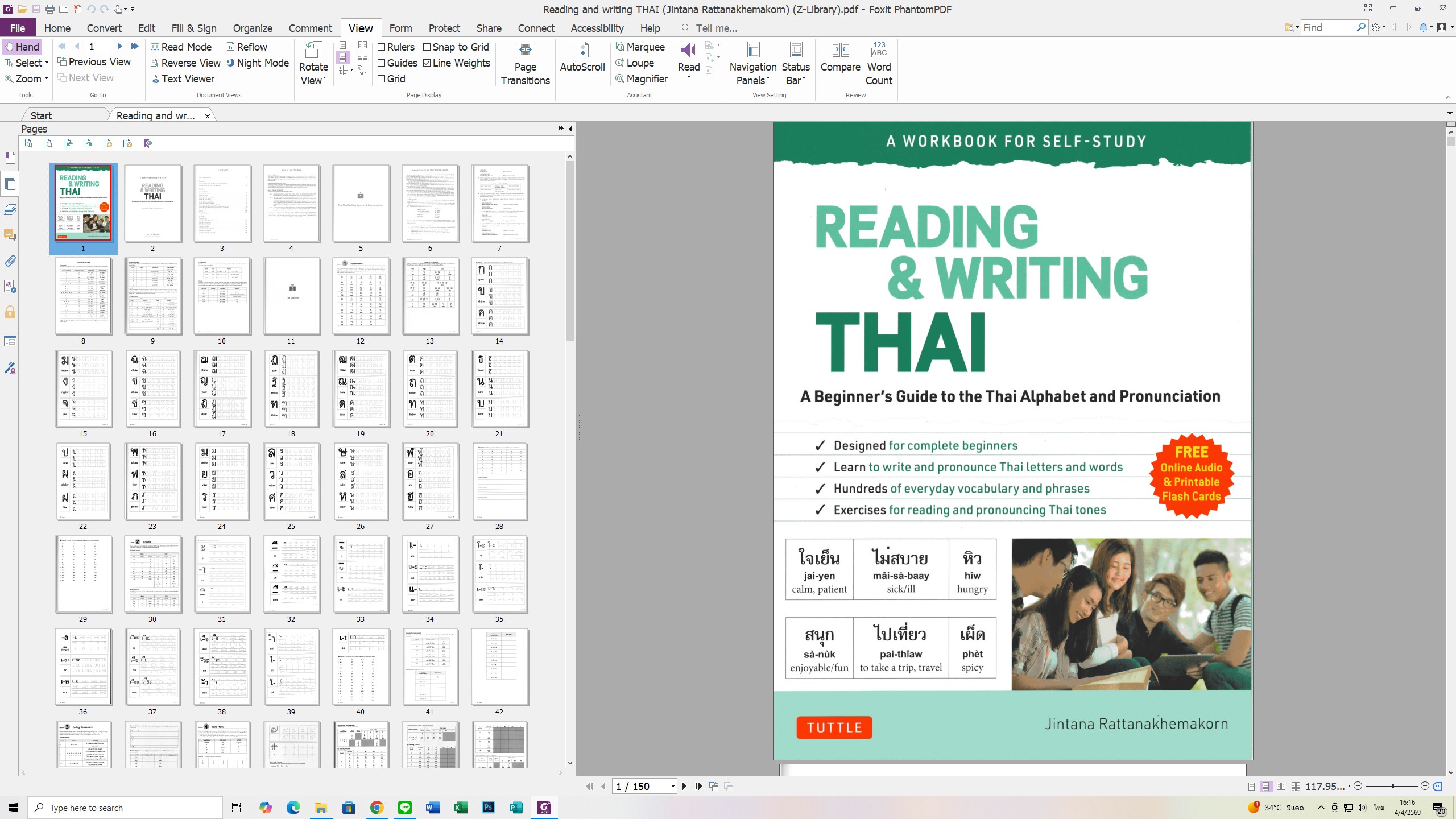Click Previous View button
This screenshot has height=819, width=1456.
(94, 61)
